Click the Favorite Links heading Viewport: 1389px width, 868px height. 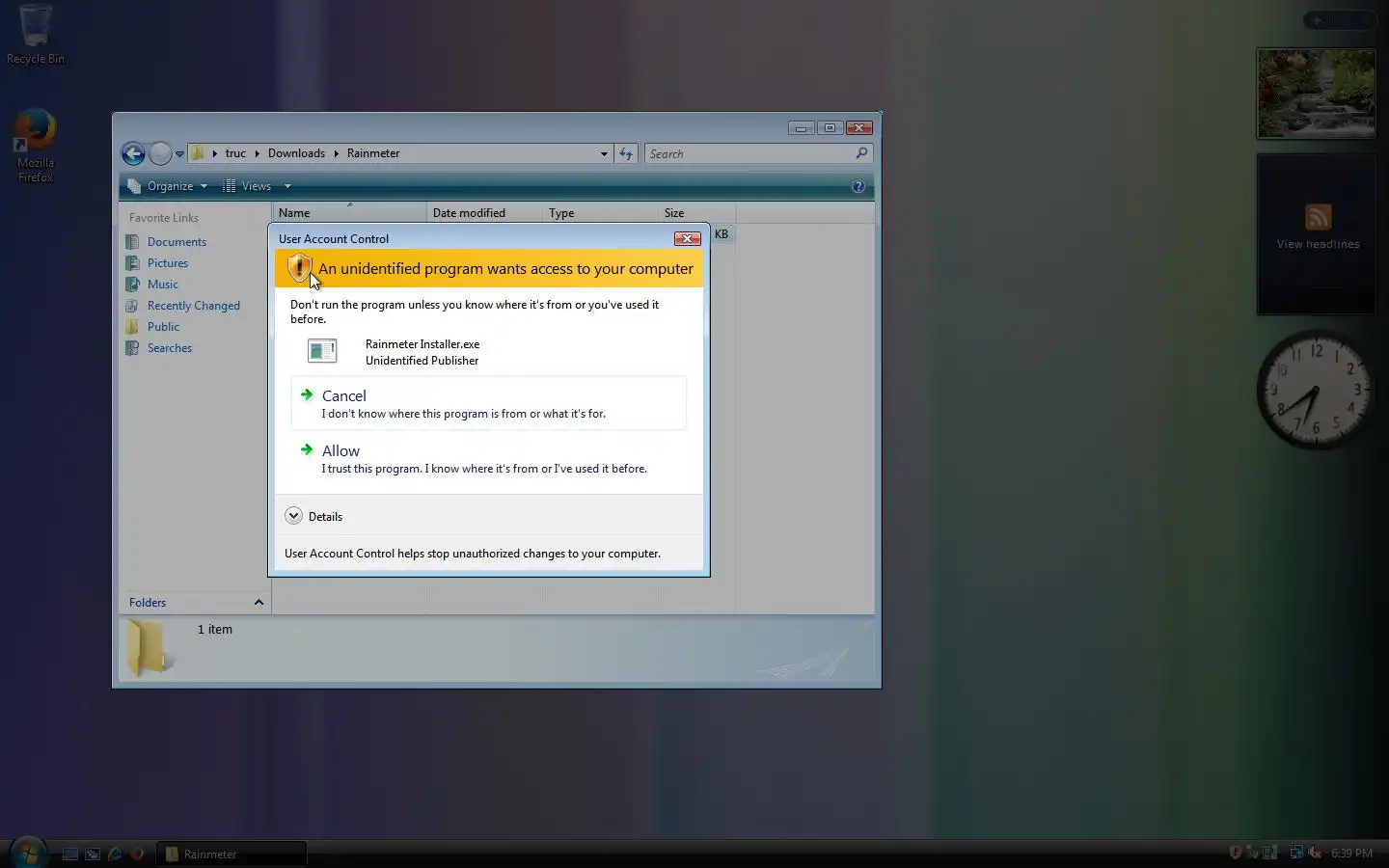click(164, 218)
